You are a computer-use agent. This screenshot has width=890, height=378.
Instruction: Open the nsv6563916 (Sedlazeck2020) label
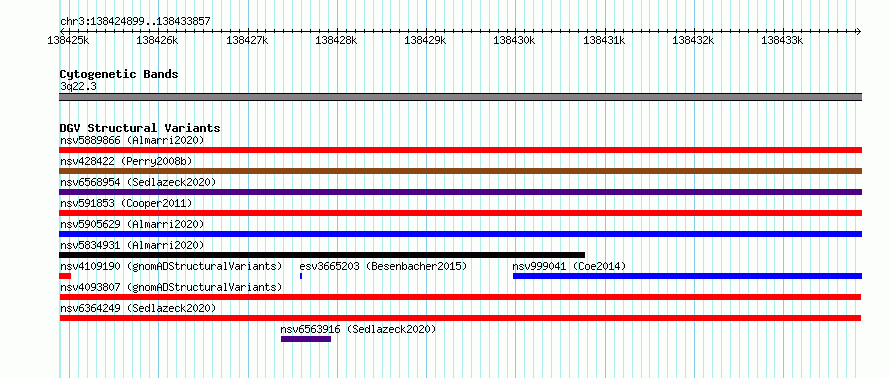[x=359, y=329]
